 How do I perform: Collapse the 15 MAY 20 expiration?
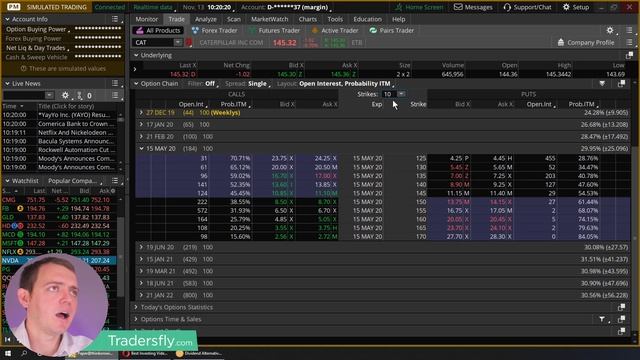point(141,149)
